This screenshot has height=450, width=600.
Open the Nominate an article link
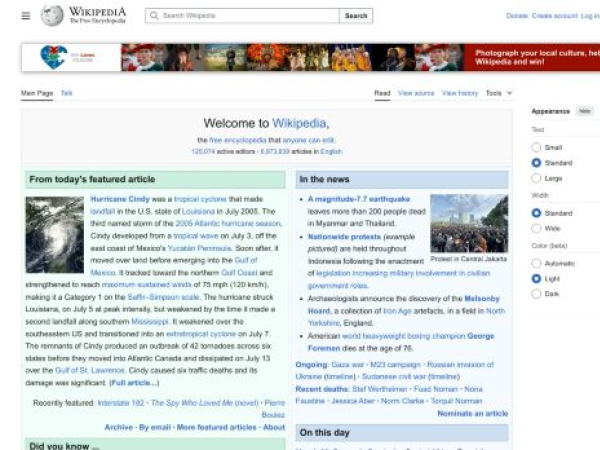coord(473,414)
